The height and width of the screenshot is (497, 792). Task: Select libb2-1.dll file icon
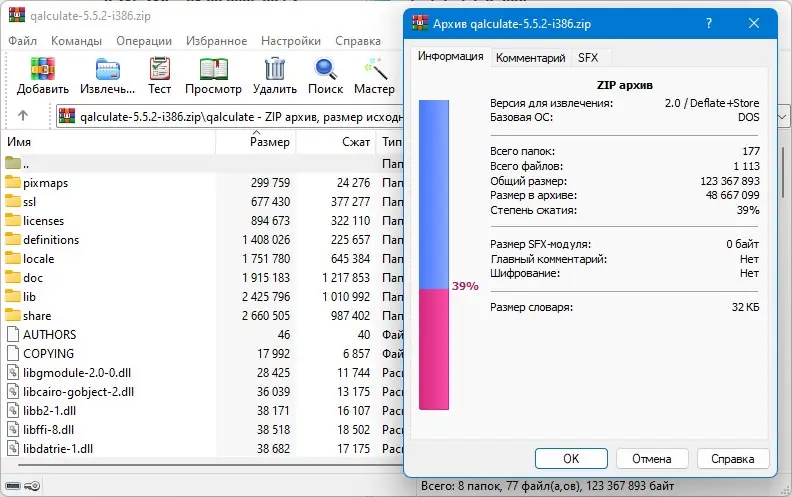pyautogui.click(x=13, y=410)
